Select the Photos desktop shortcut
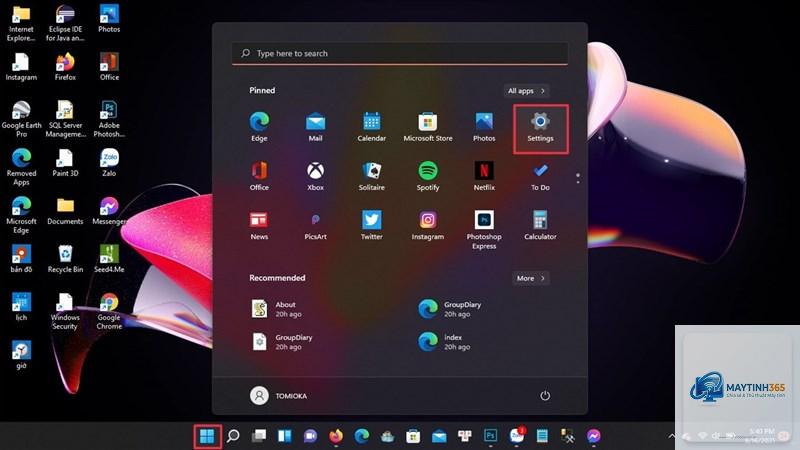 [x=109, y=19]
